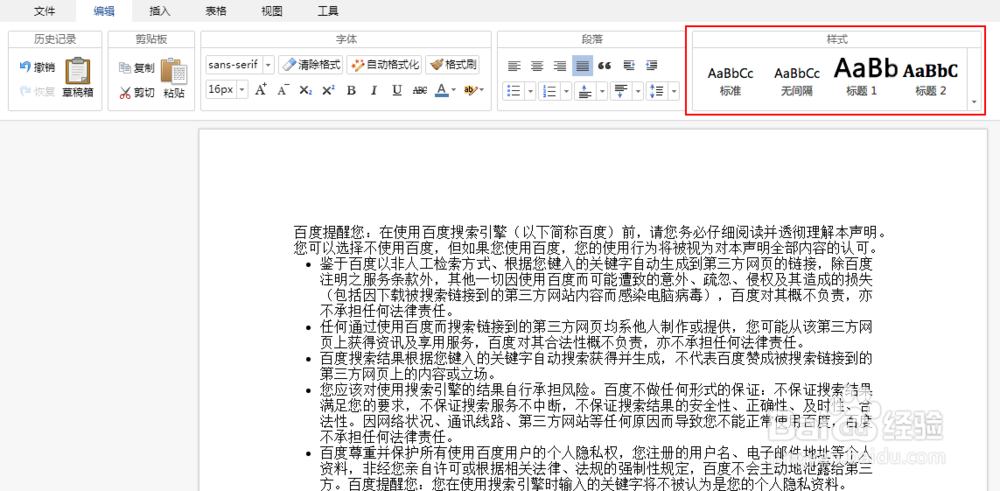
Task: Apply the text highlight color
Action: tap(470, 90)
